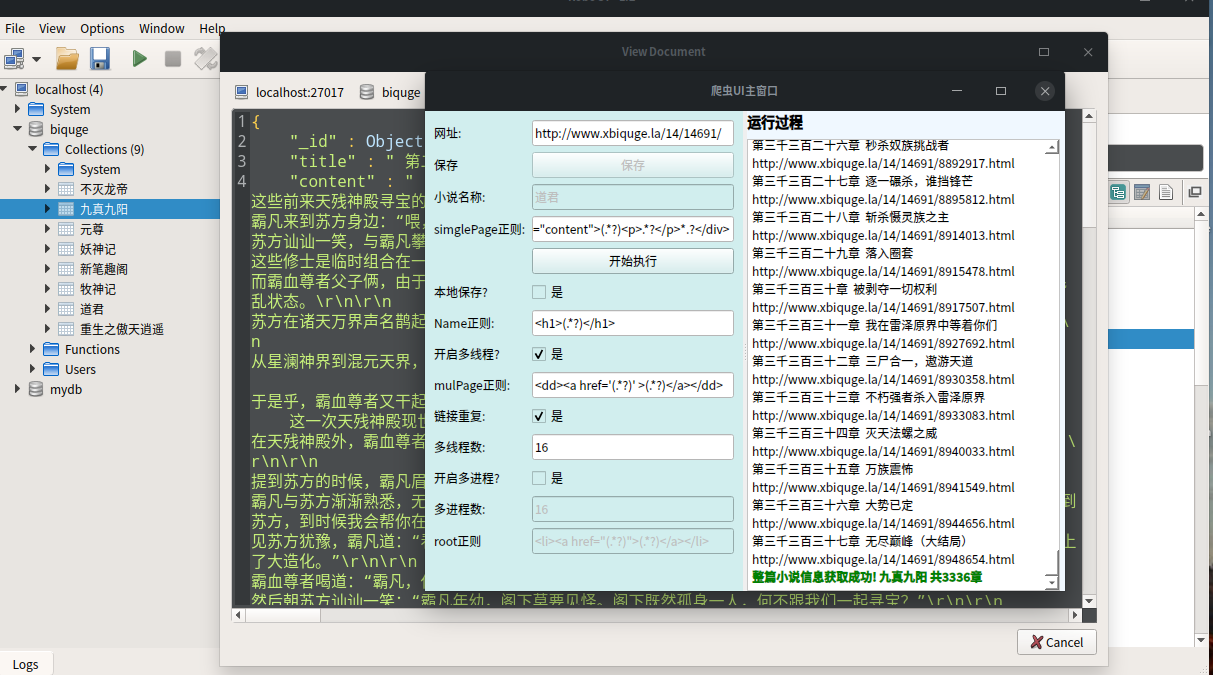Toggle the 本地保存 checkbox

(539, 292)
